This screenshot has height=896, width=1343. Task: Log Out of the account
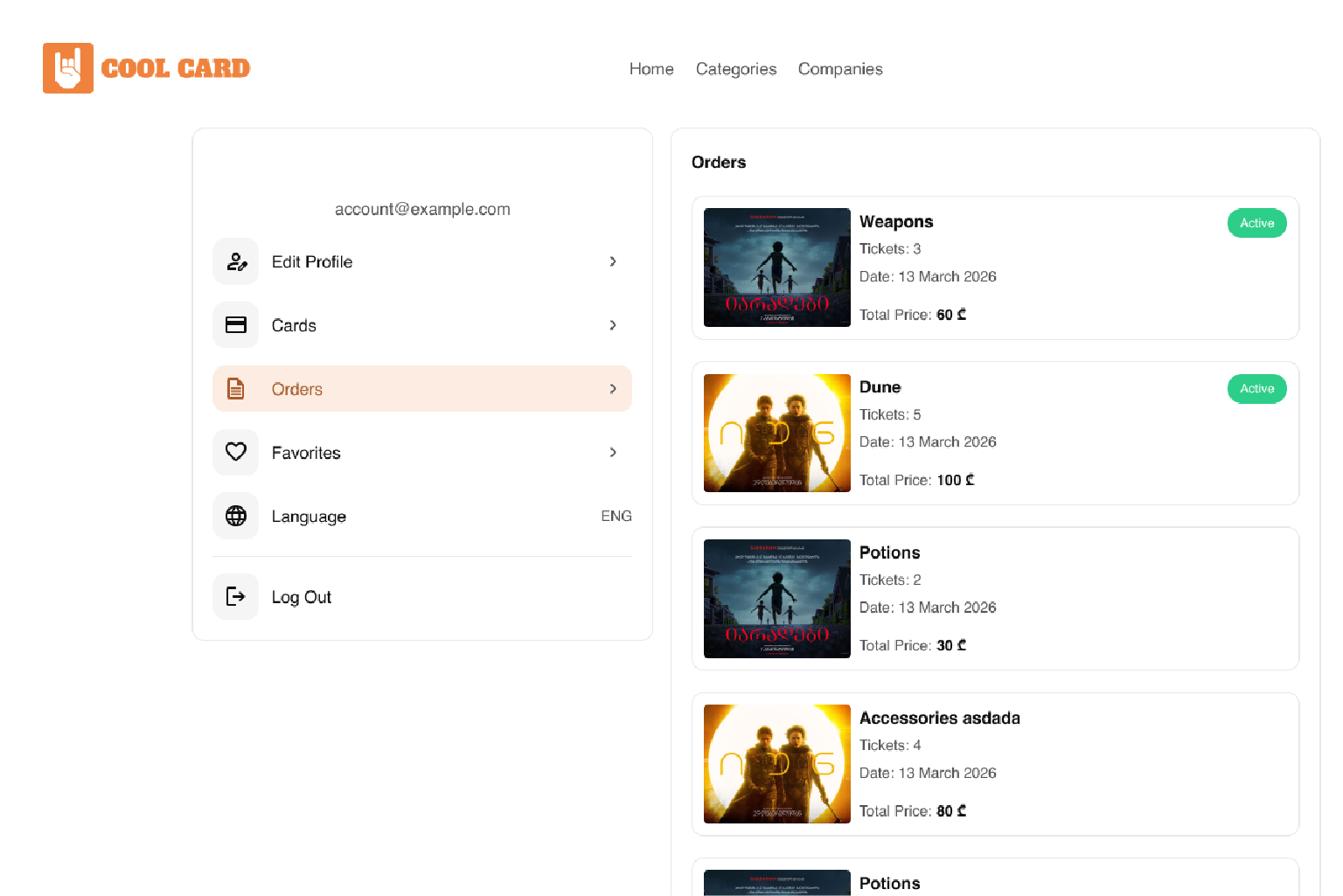click(422, 596)
